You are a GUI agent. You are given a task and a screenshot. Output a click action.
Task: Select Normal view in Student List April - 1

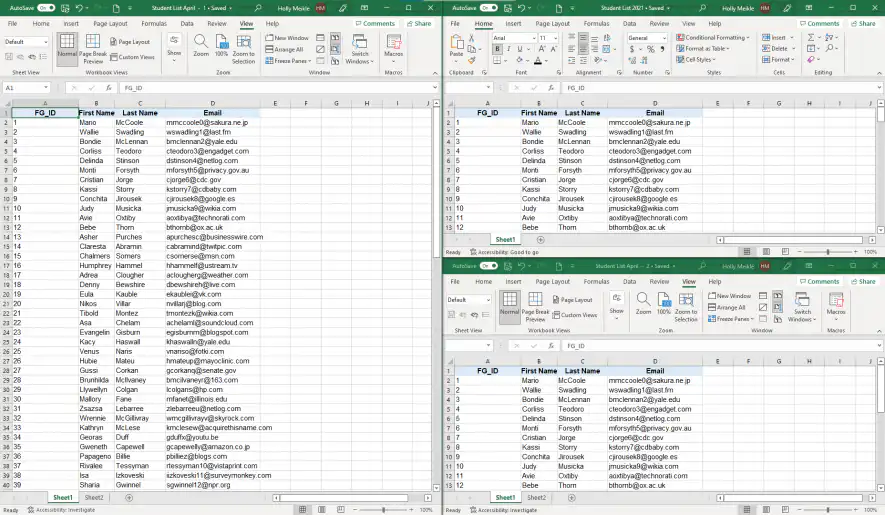(67, 47)
